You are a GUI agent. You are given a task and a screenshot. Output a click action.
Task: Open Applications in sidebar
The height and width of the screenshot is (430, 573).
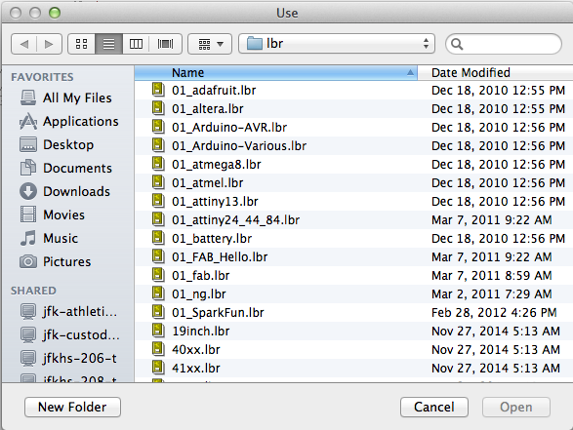[69, 121]
